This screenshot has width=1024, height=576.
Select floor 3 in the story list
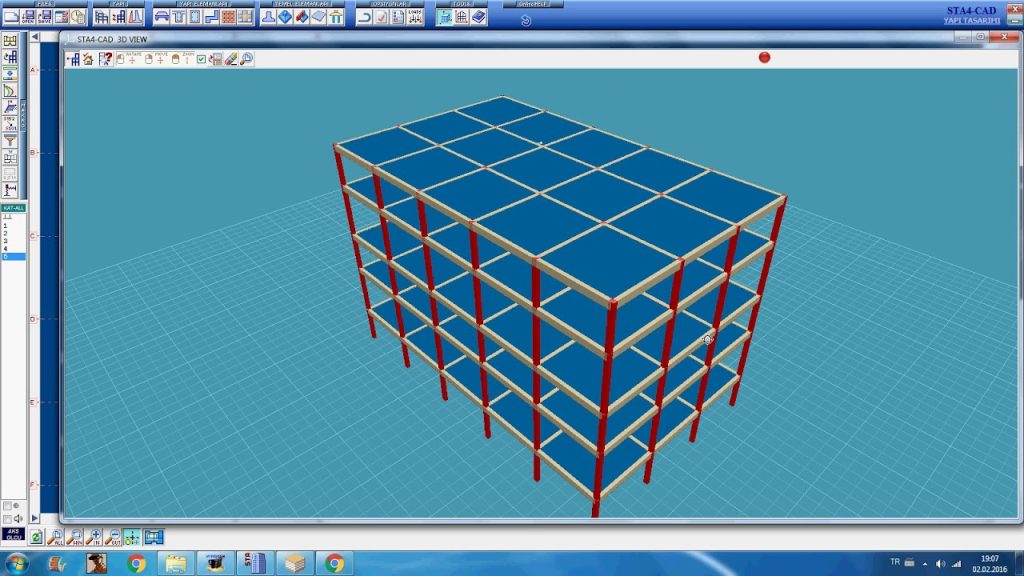[x=6, y=241]
